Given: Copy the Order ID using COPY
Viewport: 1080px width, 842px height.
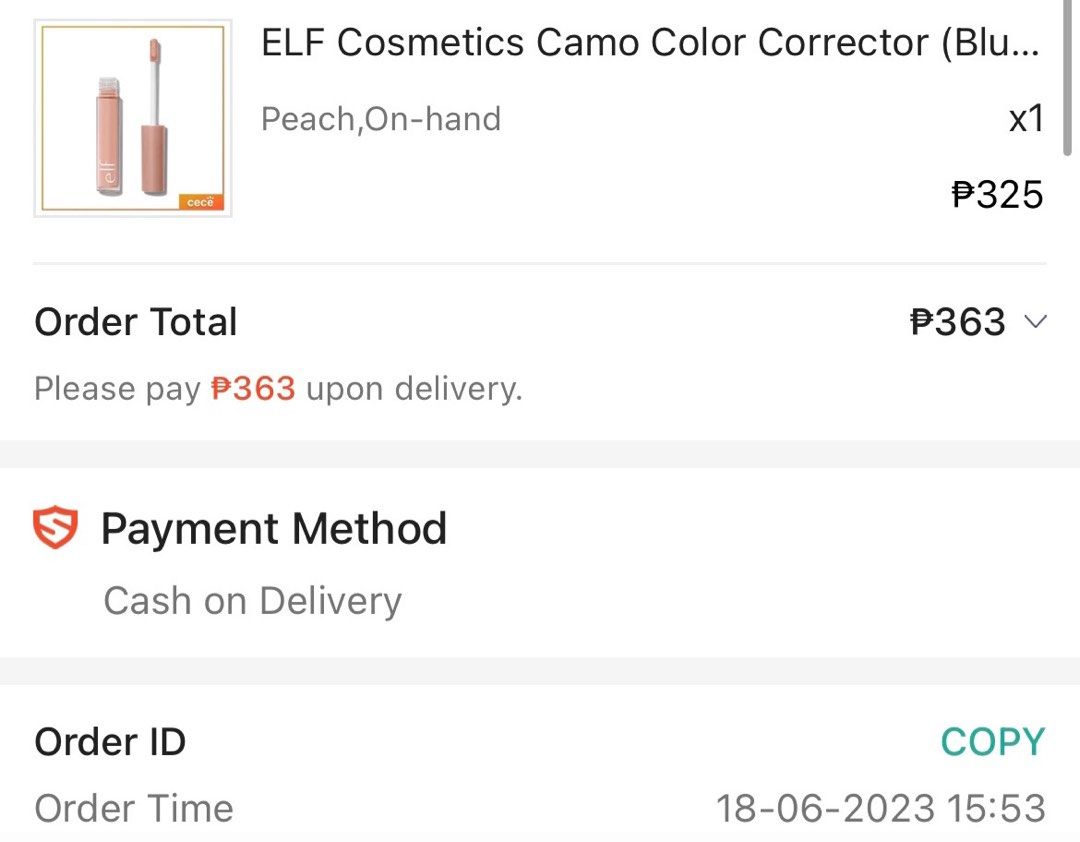Looking at the screenshot, I should pos(994,741).
